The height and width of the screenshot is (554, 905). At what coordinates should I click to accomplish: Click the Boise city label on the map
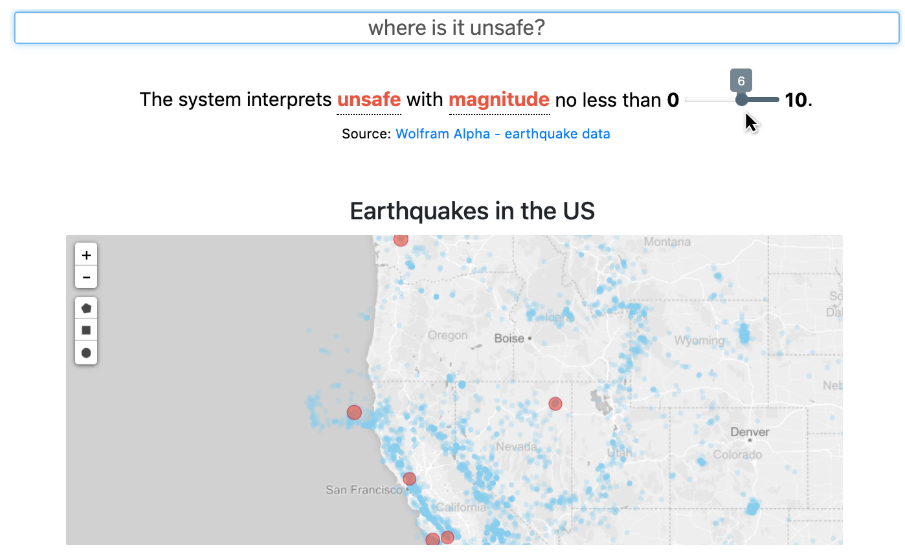click(509, 339)
